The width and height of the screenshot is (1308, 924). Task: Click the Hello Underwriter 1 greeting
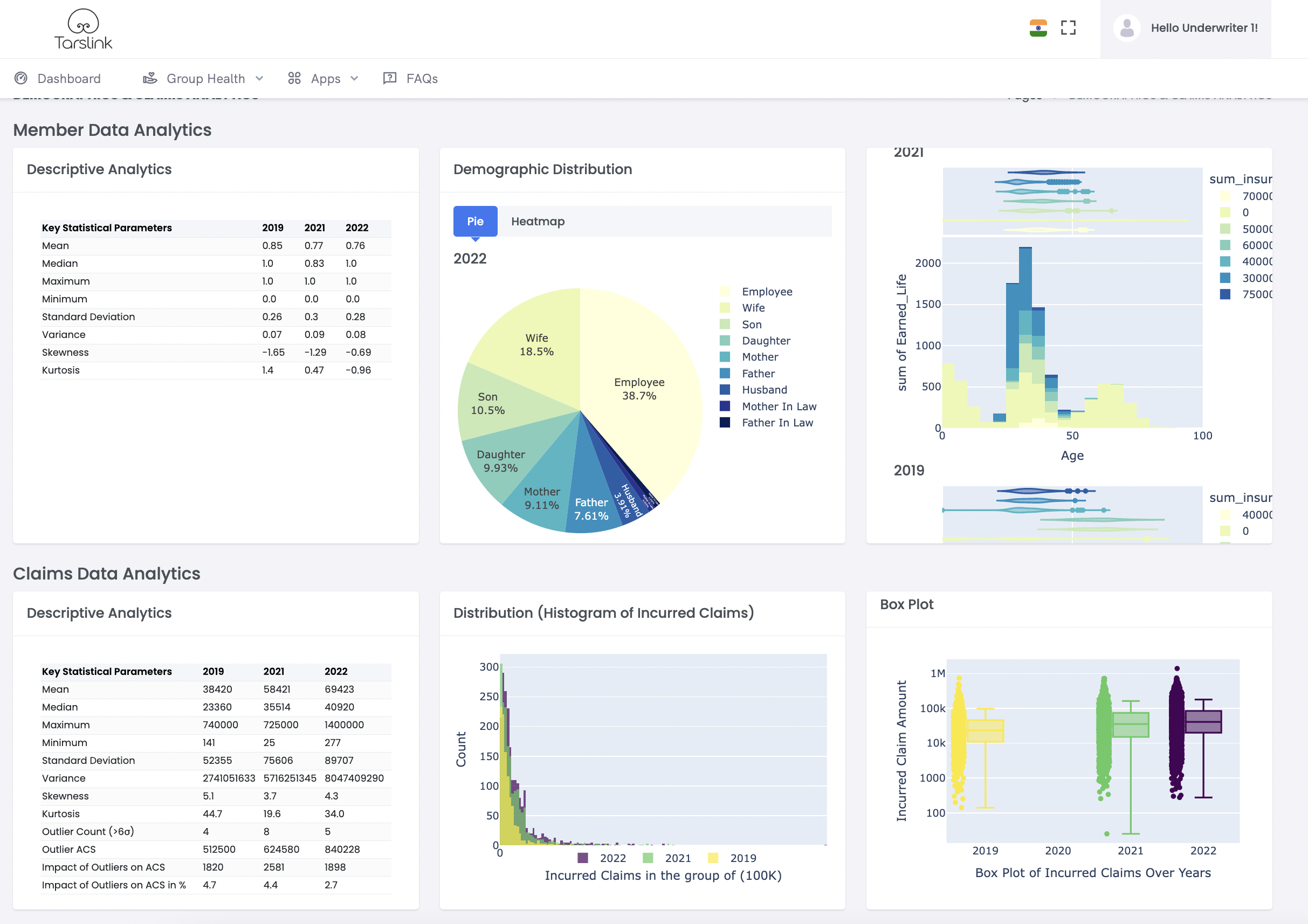(1204, 27)
